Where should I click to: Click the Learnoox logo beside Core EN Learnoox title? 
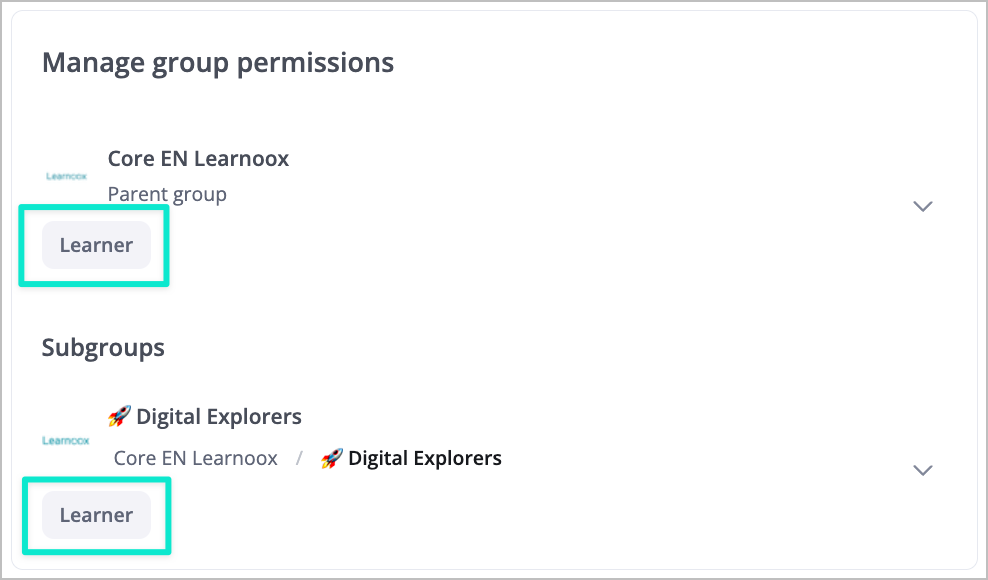pyautogui.click(x=66, y=176)
